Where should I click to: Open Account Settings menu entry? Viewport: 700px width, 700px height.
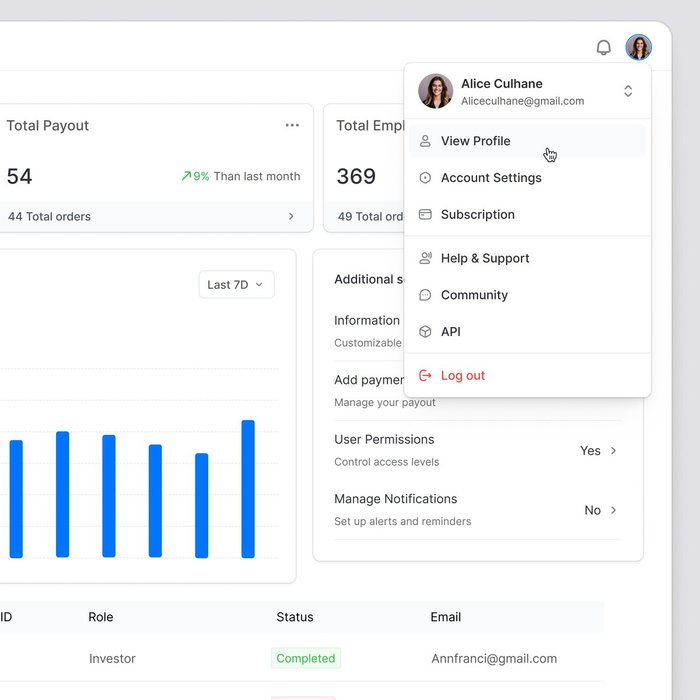tap(491, 178)
